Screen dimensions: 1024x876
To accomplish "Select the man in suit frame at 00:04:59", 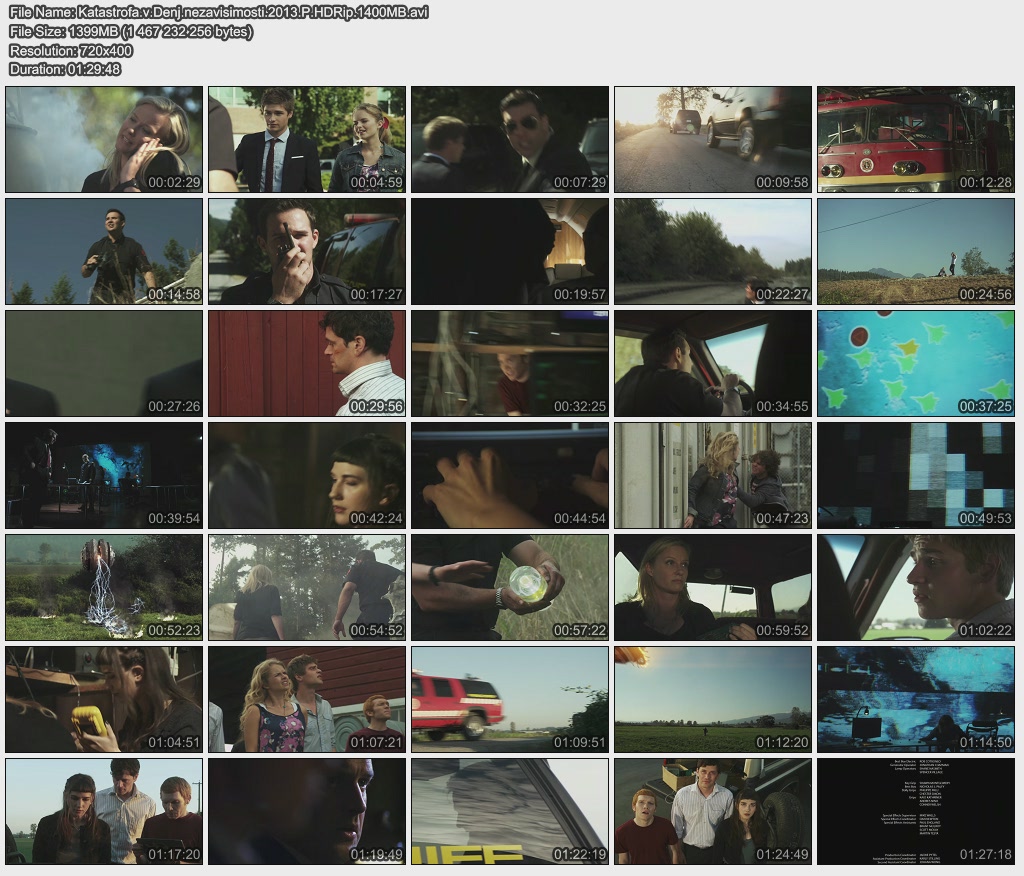I will (307, 139).
